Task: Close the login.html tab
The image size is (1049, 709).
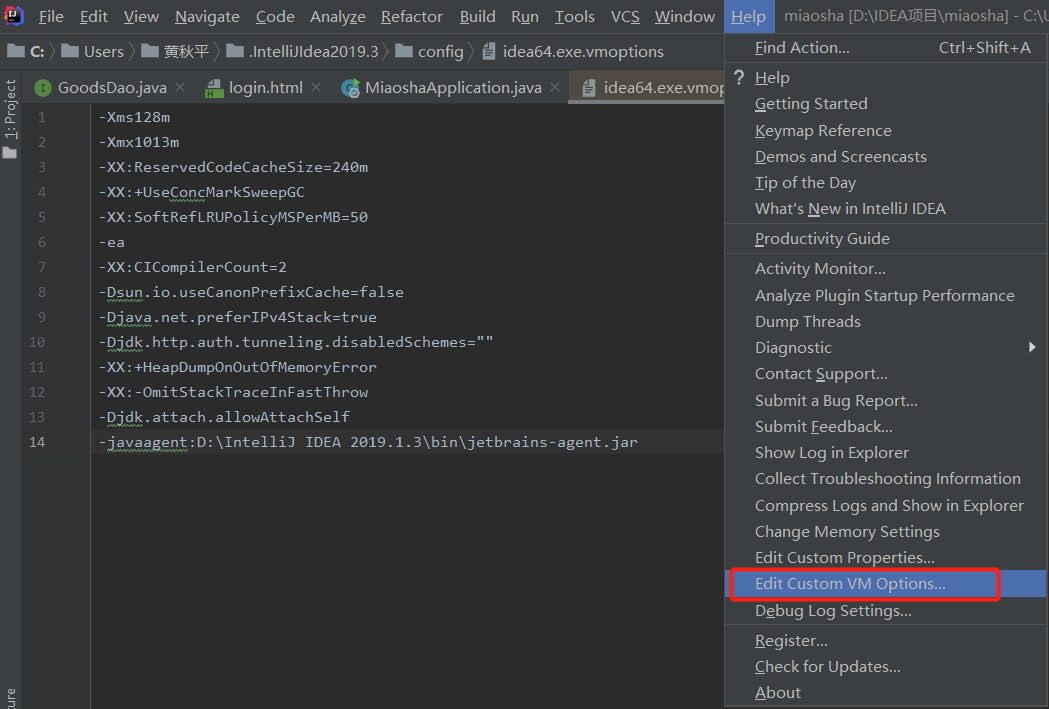Action: 316,87
